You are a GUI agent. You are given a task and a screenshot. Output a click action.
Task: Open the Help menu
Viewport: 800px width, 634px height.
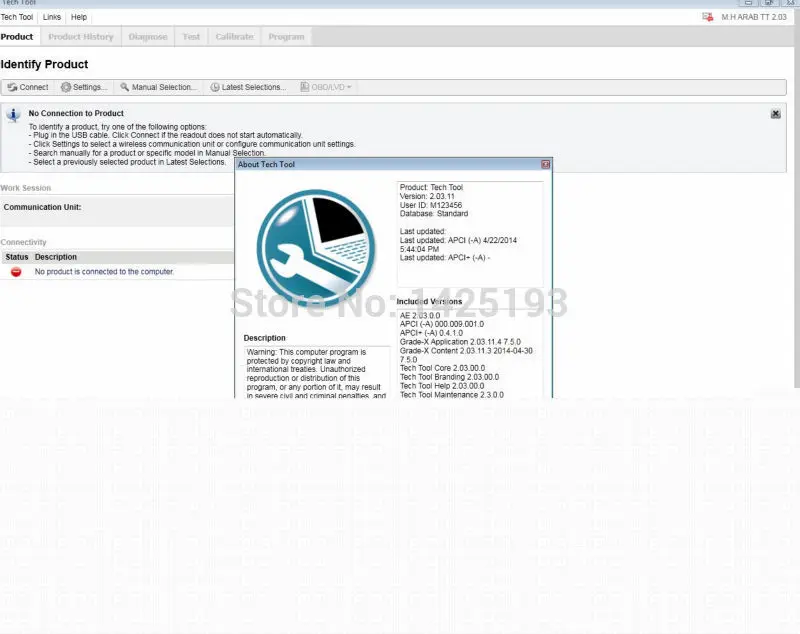(79, 17)
